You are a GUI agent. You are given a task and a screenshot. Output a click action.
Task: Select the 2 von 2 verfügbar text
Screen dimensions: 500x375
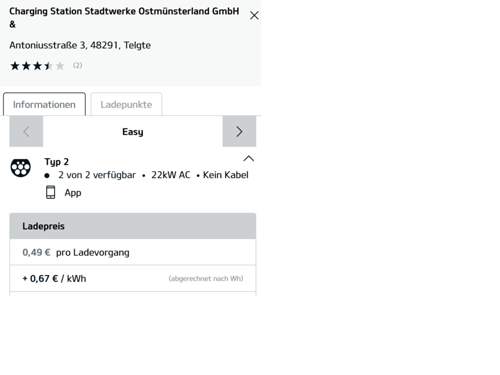coord(97,175)
